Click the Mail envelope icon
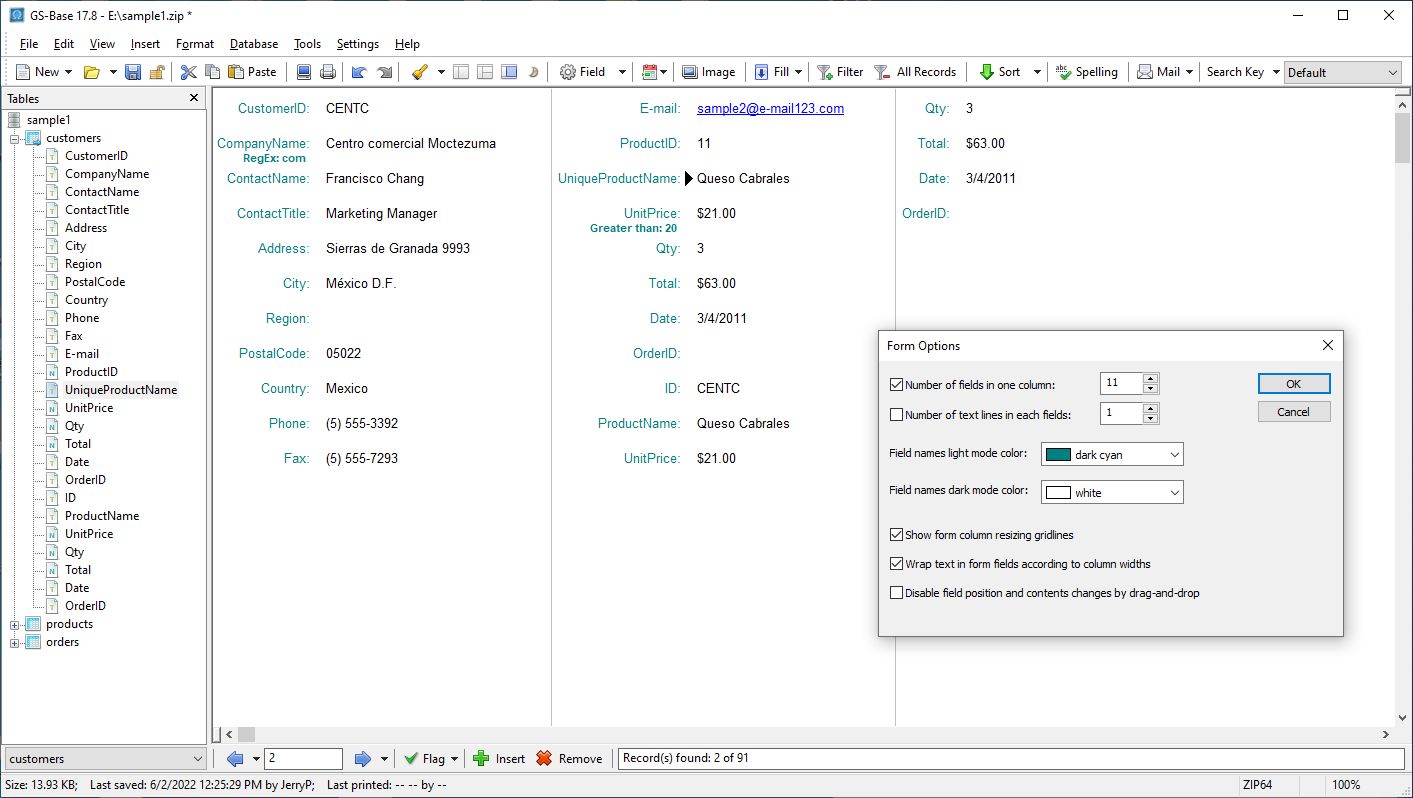The image size is (1413, 798). click(x=1145, y=72)
